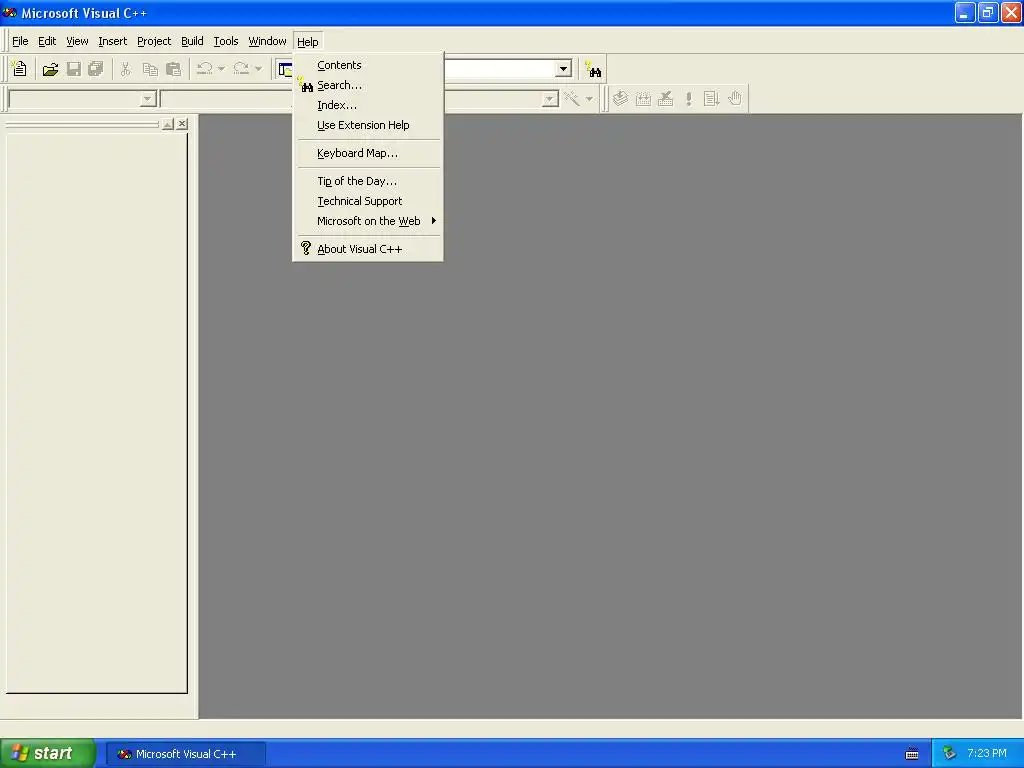This screenshot has height=768, width=1024.
Task: Restore down the Visual C++ window
Action: (x=988, y=12)
